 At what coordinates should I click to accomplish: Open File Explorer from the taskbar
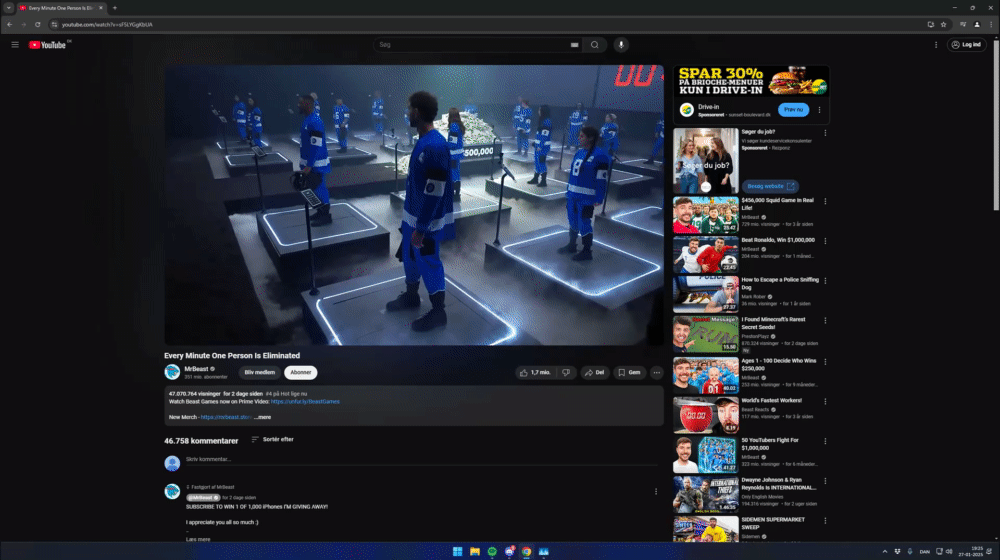coord(474,552)
